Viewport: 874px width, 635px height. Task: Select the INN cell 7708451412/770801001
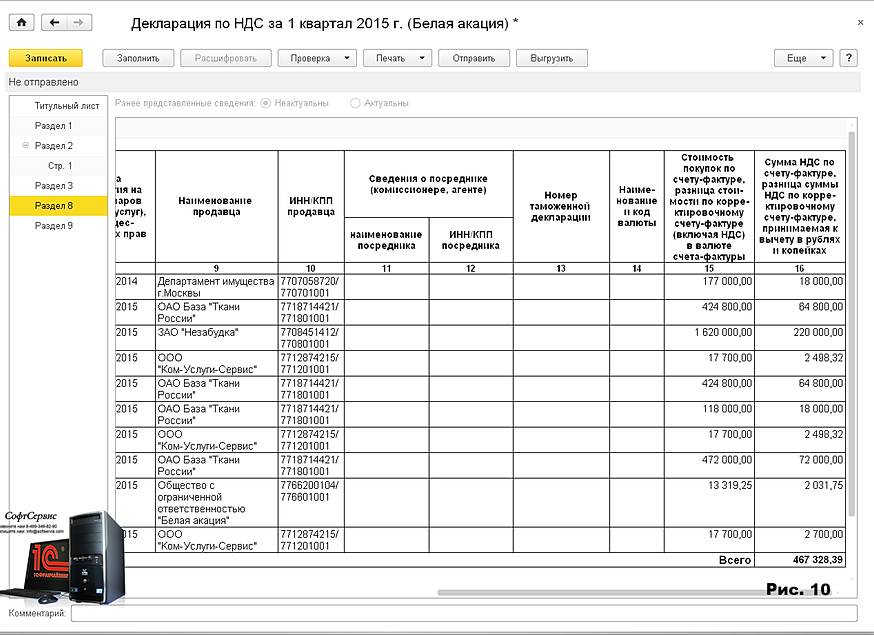[x=311, y=338]
